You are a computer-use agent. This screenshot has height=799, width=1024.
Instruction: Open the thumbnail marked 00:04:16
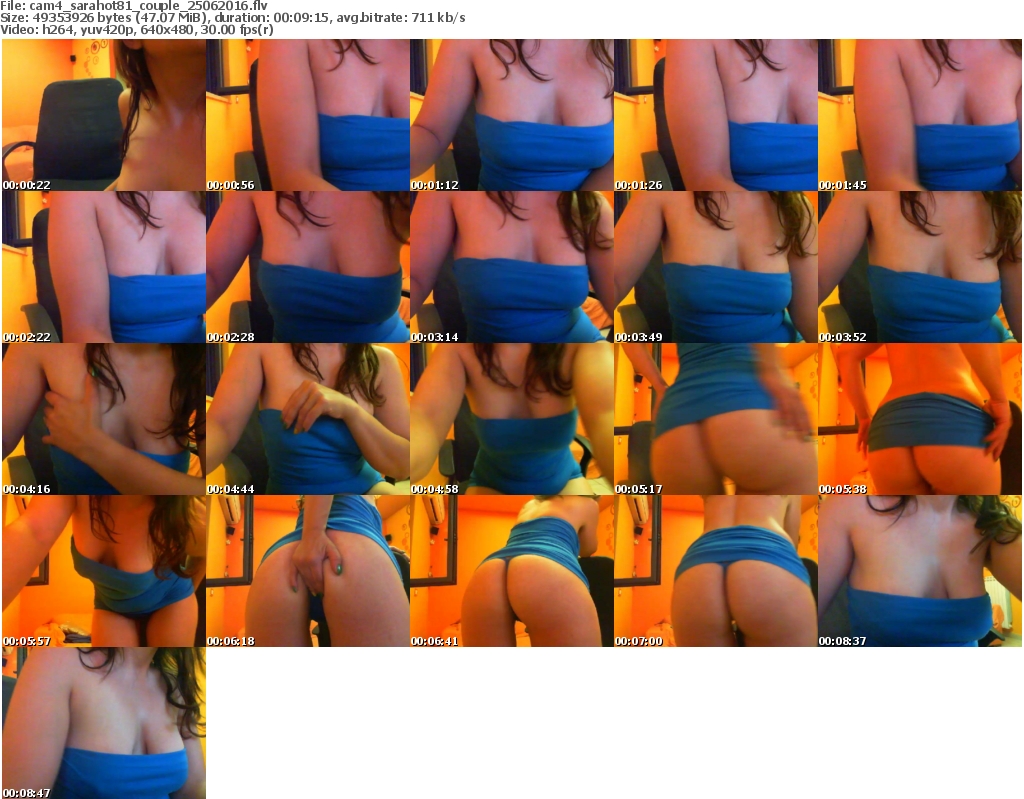[x=104, y=419]
